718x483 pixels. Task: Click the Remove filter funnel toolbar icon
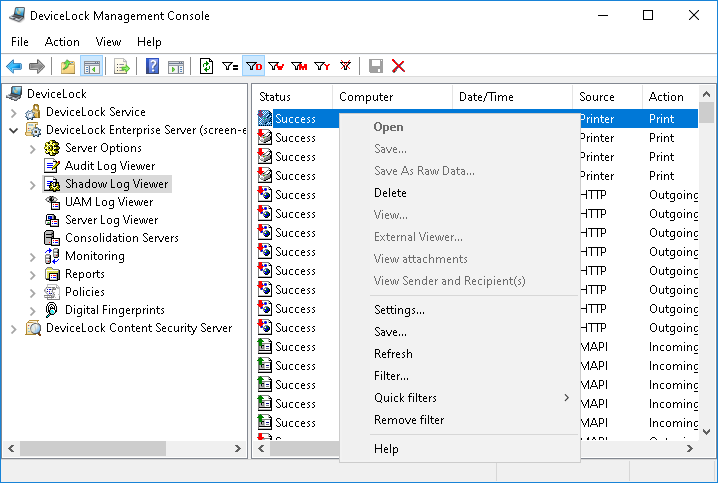click(x=345, y=66)
